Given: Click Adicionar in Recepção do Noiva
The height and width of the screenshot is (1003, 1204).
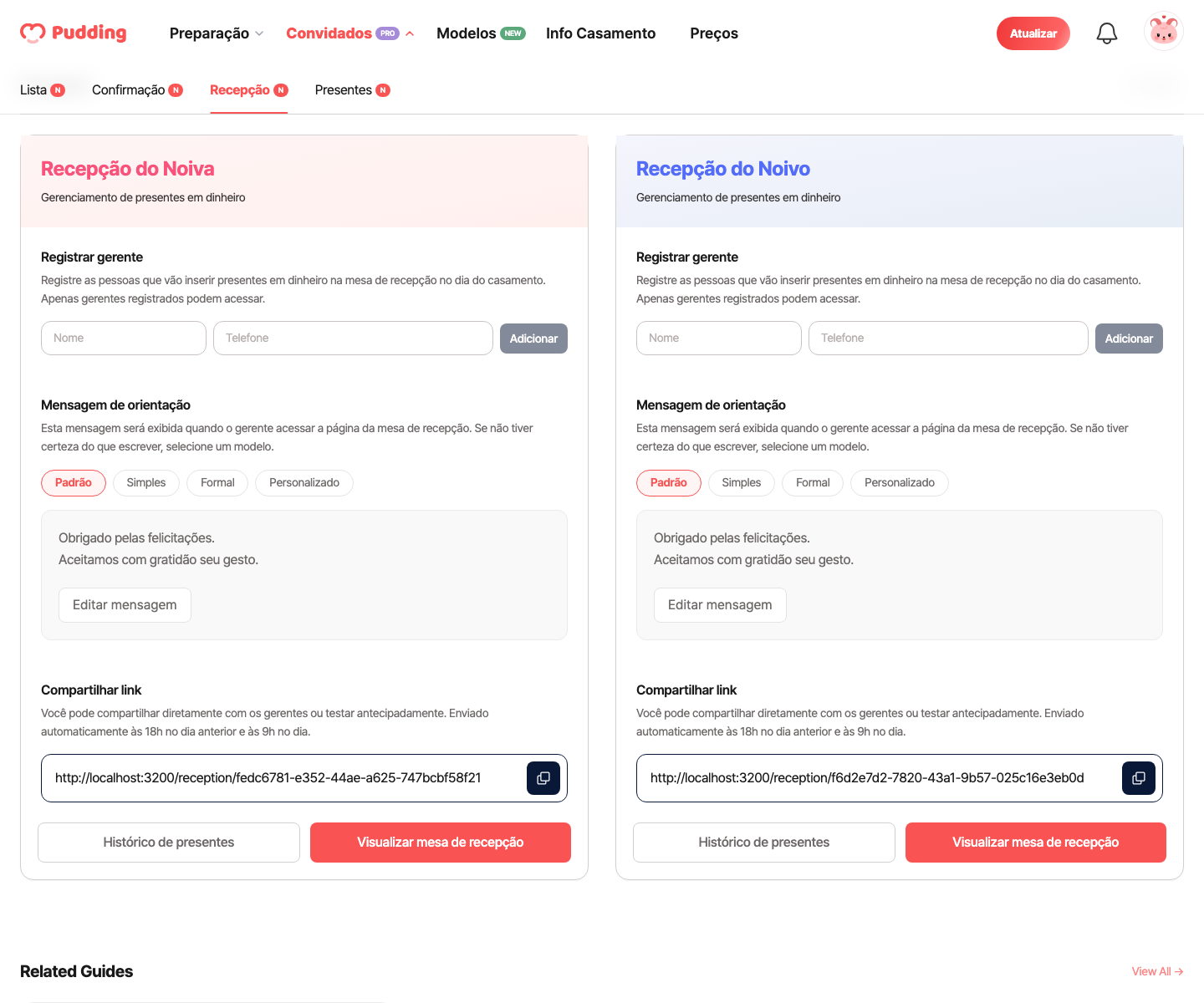Looking at the screenshot, I should (533, 339).
